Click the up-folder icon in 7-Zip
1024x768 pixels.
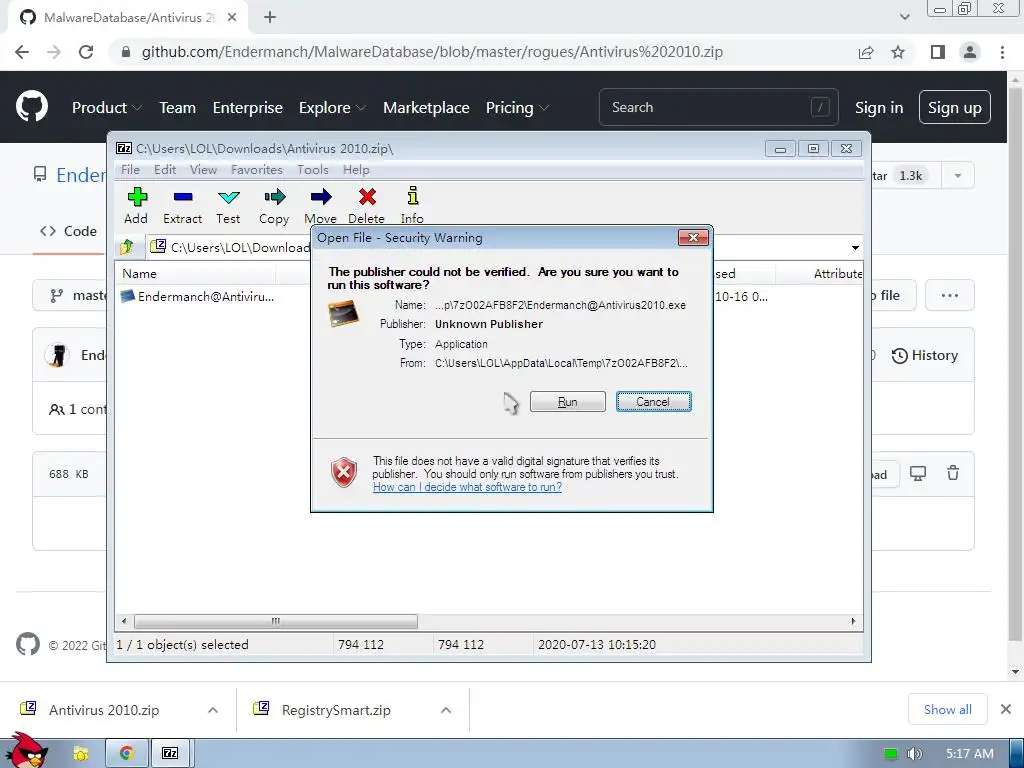pos(127,247)
